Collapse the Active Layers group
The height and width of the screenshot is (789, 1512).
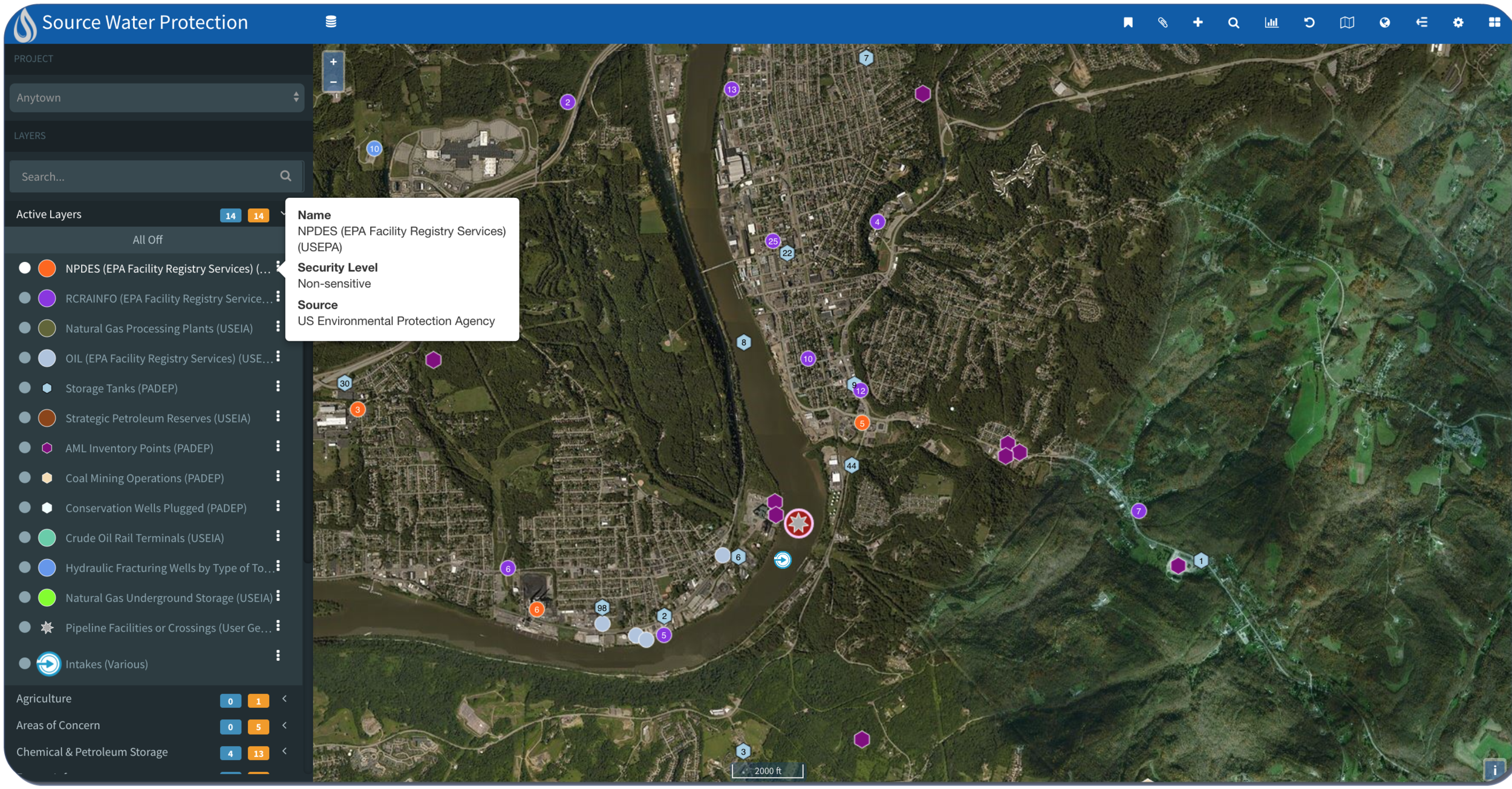(x=282, y=214)
